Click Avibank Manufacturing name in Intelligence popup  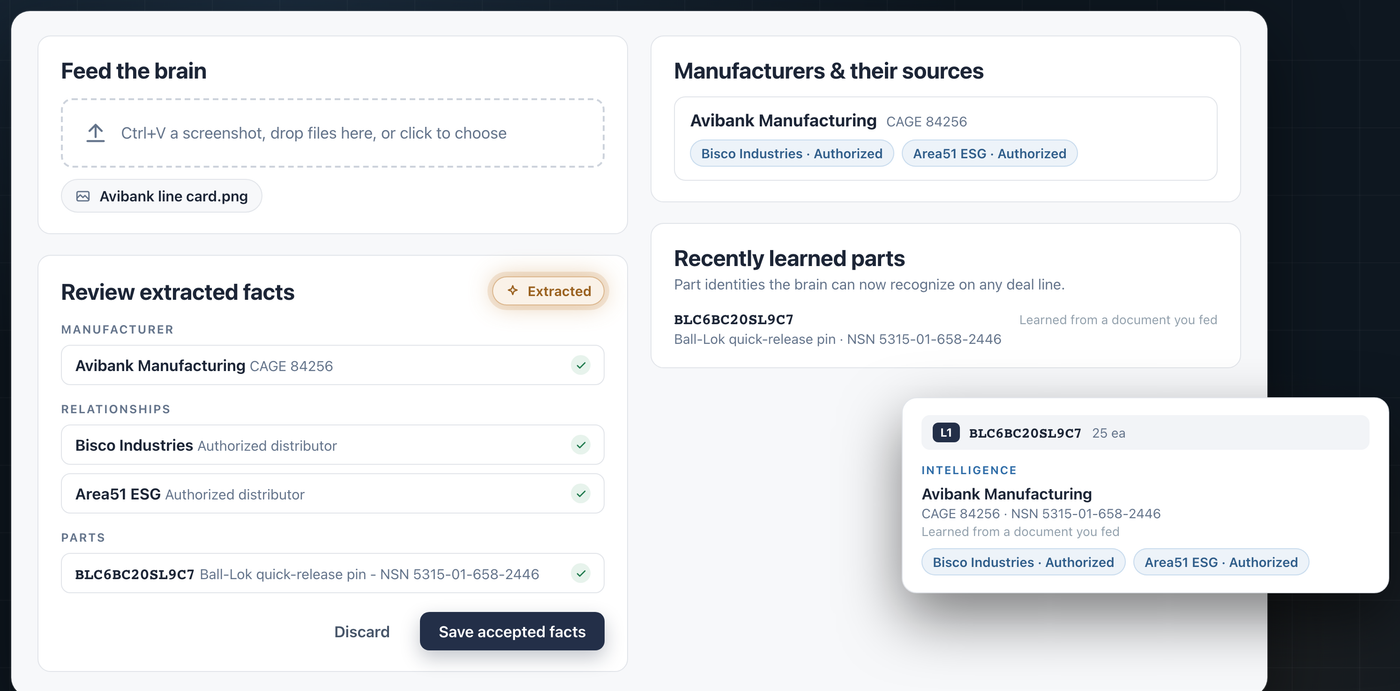pos(1007,494)
